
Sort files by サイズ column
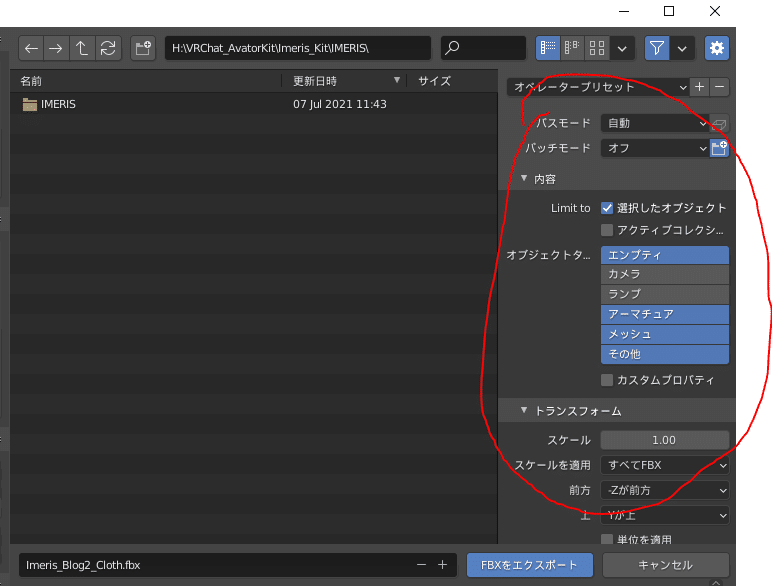[x=452, y=81]
